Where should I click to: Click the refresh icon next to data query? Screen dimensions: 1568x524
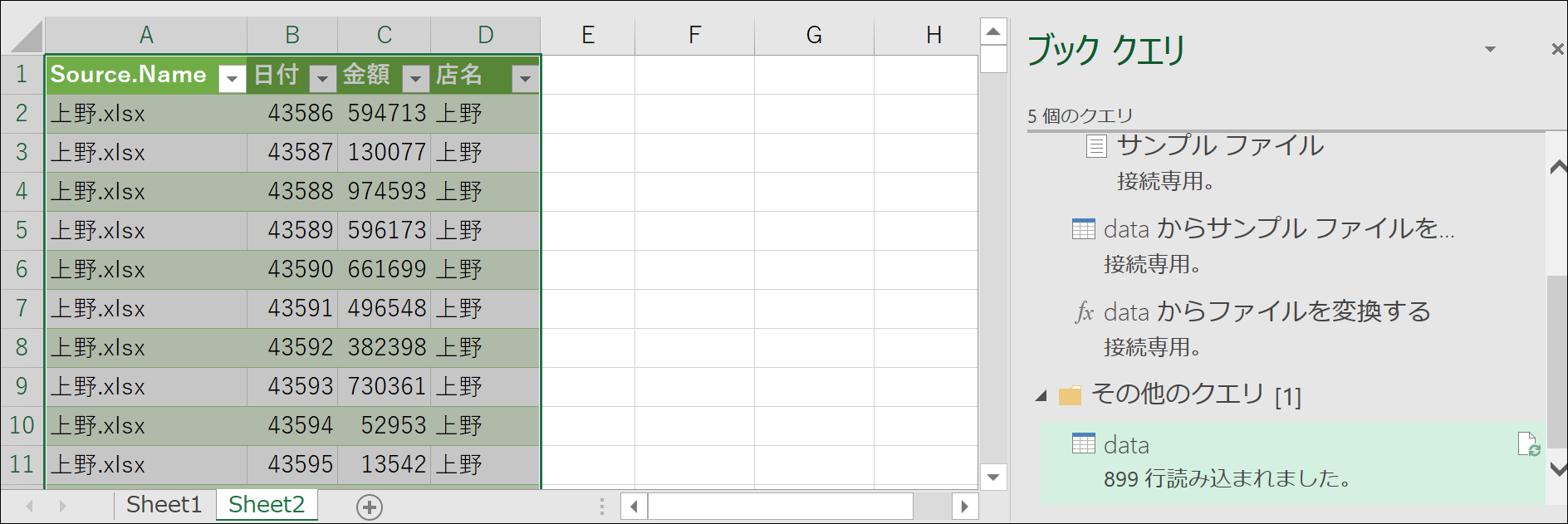pyautogui.click(x=1529, y=444)
